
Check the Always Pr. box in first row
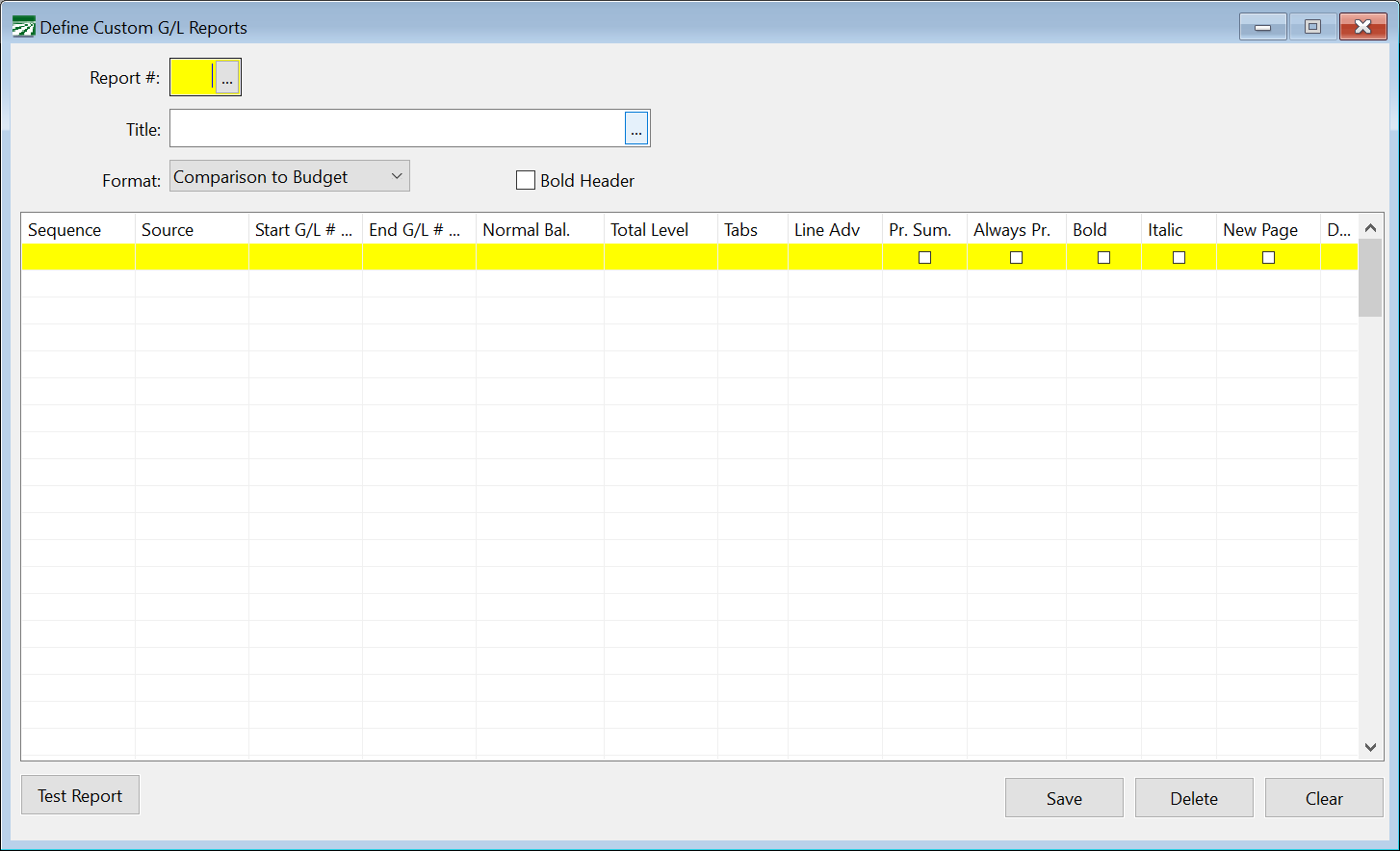[1016, 257]
